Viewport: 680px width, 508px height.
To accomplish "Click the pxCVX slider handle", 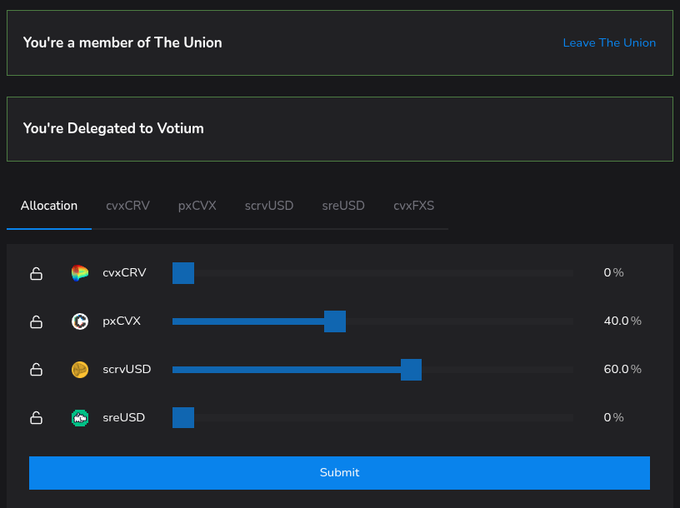I will [x=335, y=321].
